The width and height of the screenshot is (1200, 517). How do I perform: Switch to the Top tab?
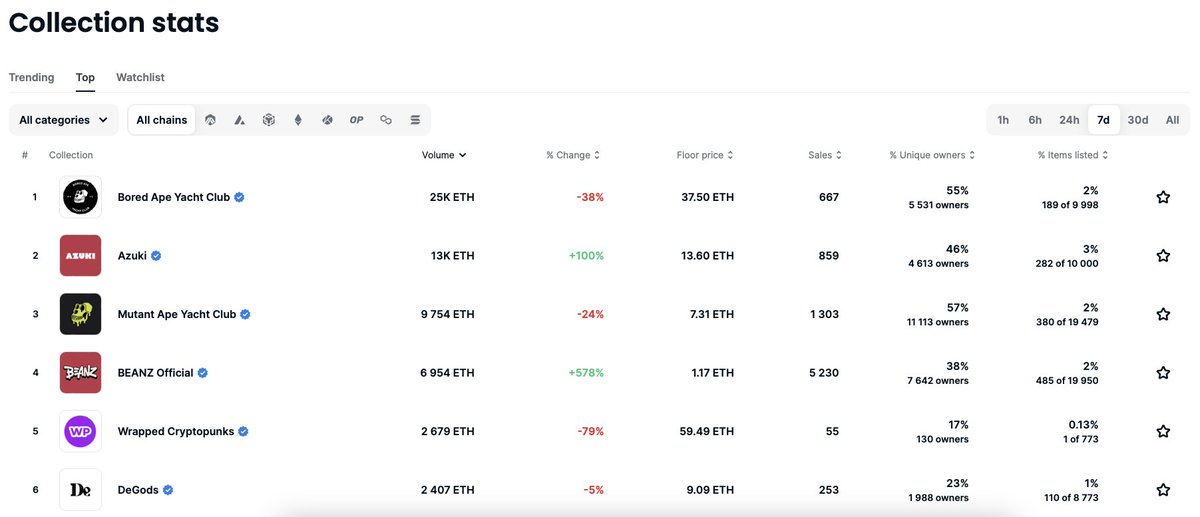(85, 77)
